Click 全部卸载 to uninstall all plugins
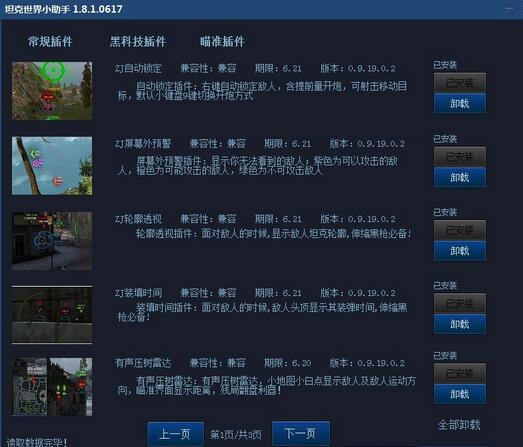 (459, 425)
